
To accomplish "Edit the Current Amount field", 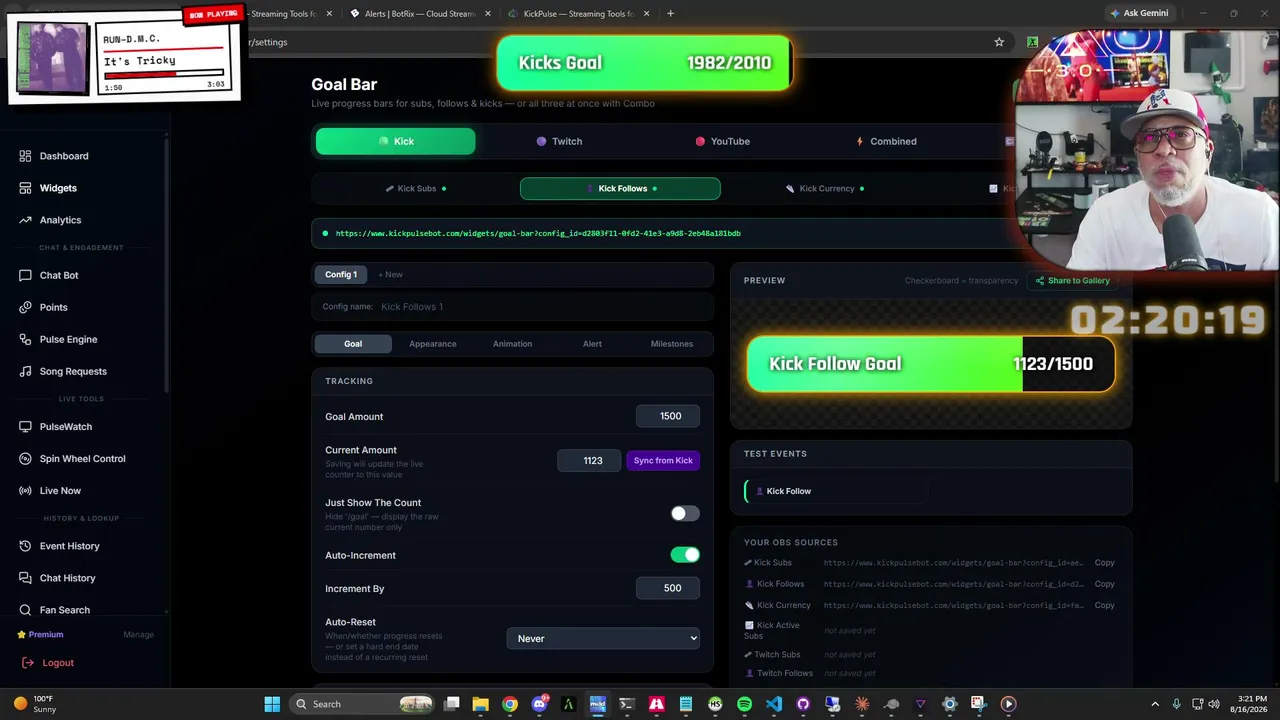I will tap(589, 461).
